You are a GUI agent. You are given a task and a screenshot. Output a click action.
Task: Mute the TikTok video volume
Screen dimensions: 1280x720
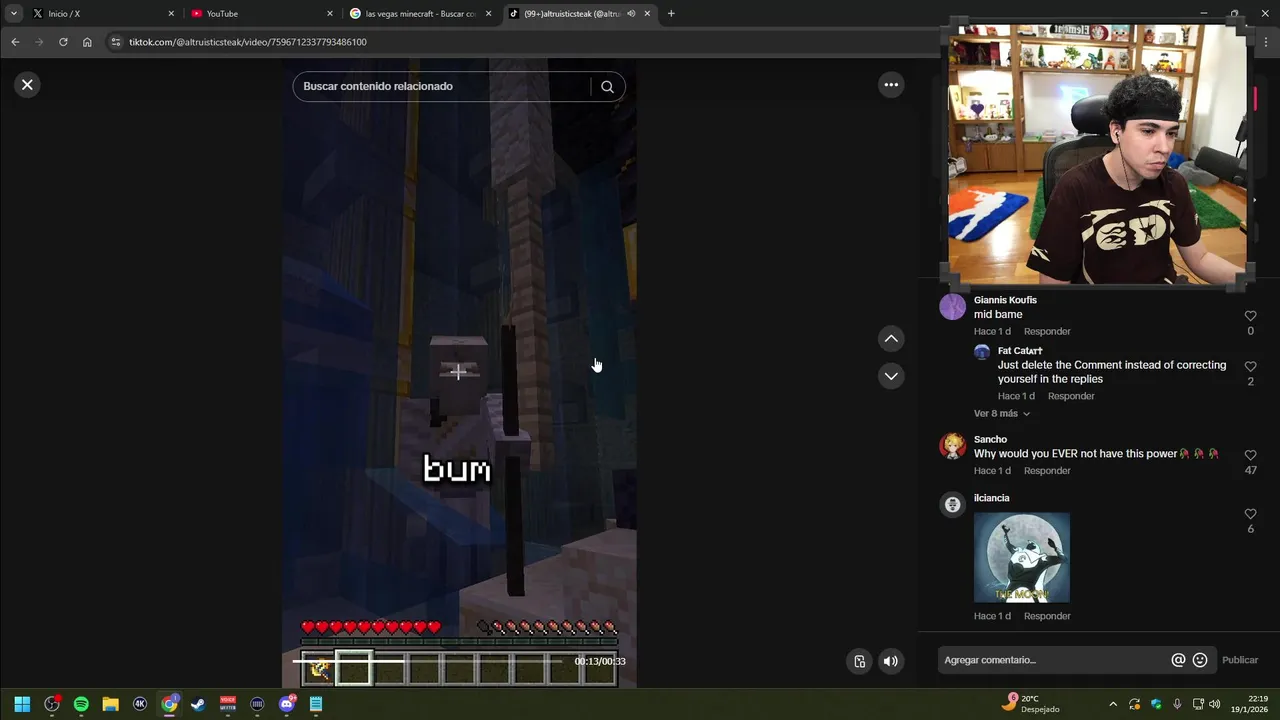[891, 661]
